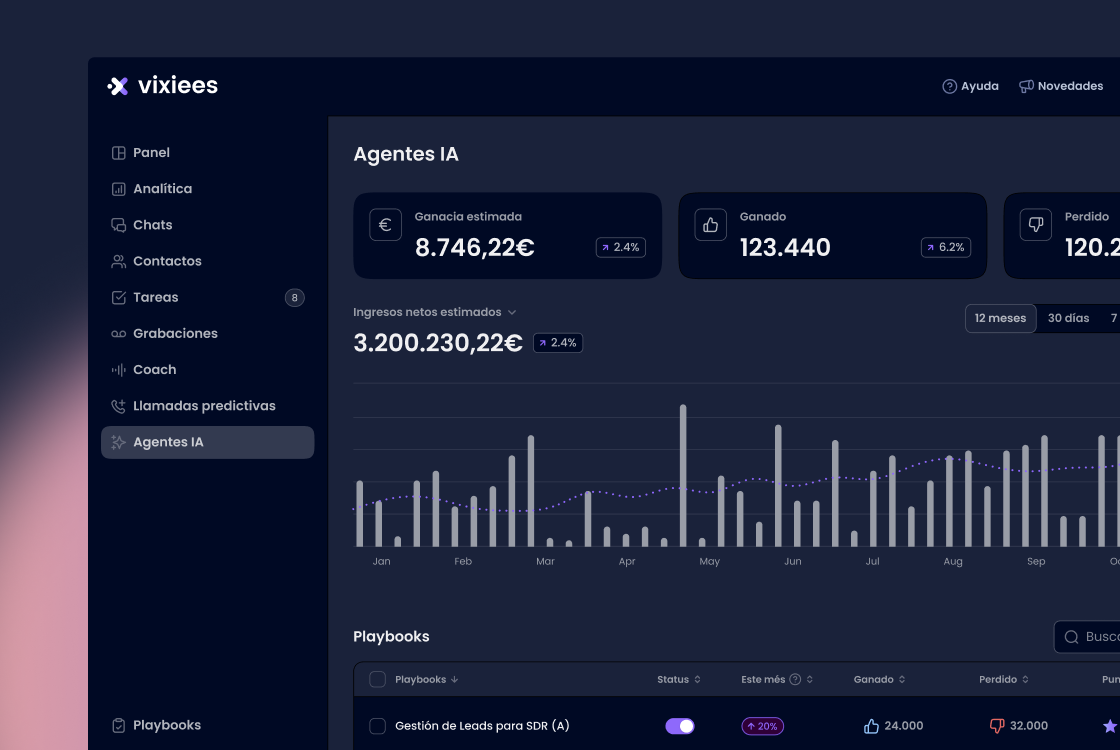Open Tareas with 8 pending badge
This screenshot has height=750, width=1120.
(x=156, y=297)
